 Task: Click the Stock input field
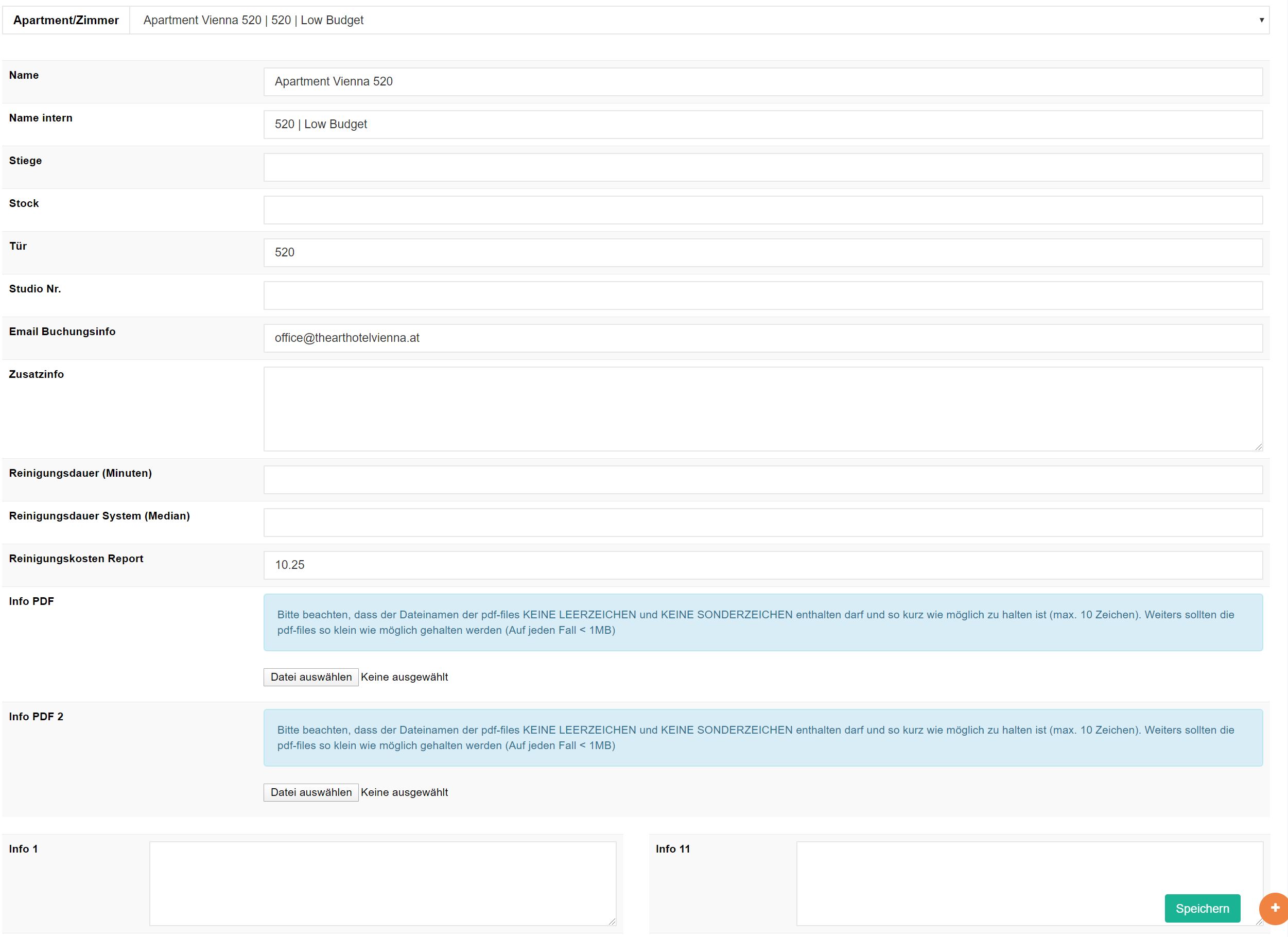pos(763,210)
